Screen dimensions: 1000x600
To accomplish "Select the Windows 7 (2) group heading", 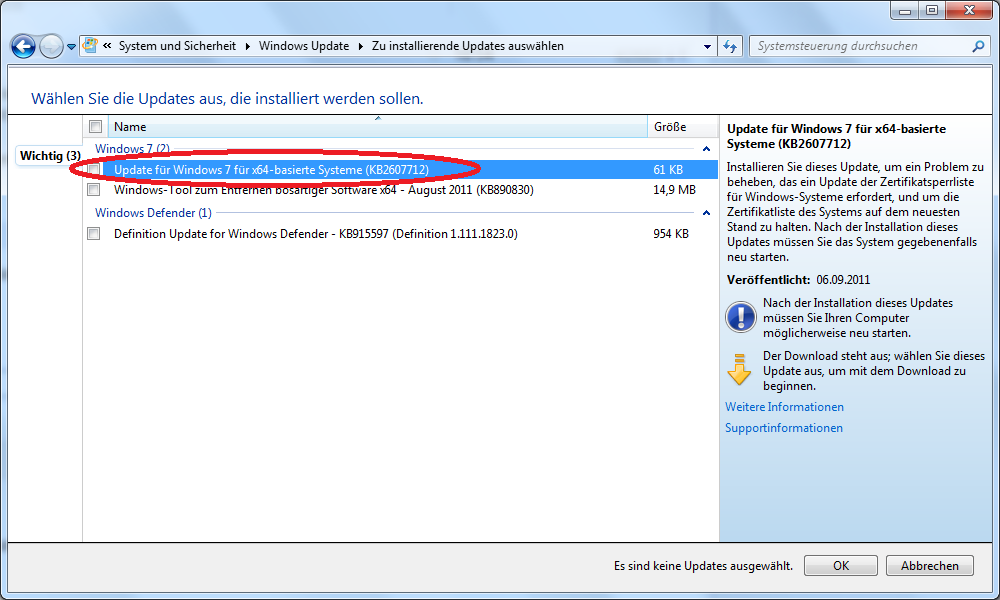I will click(x=132, y=148).
